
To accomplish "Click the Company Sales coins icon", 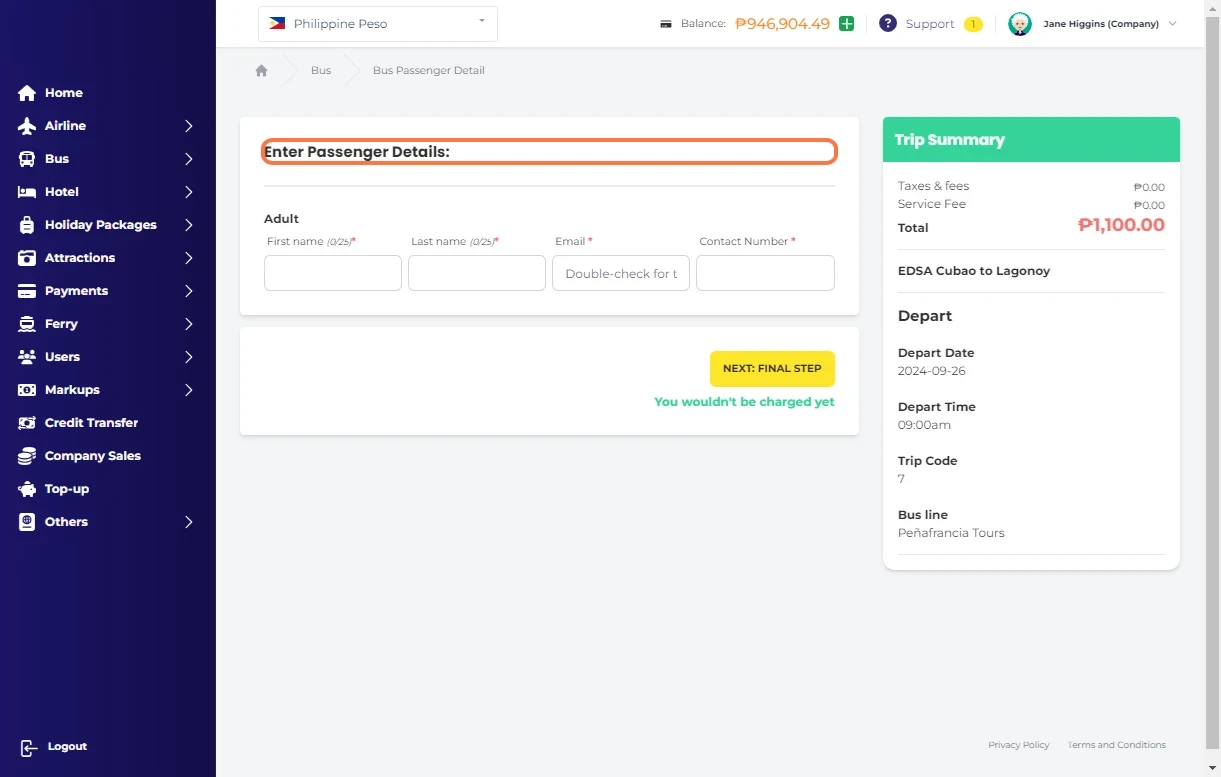I will 27,456.
